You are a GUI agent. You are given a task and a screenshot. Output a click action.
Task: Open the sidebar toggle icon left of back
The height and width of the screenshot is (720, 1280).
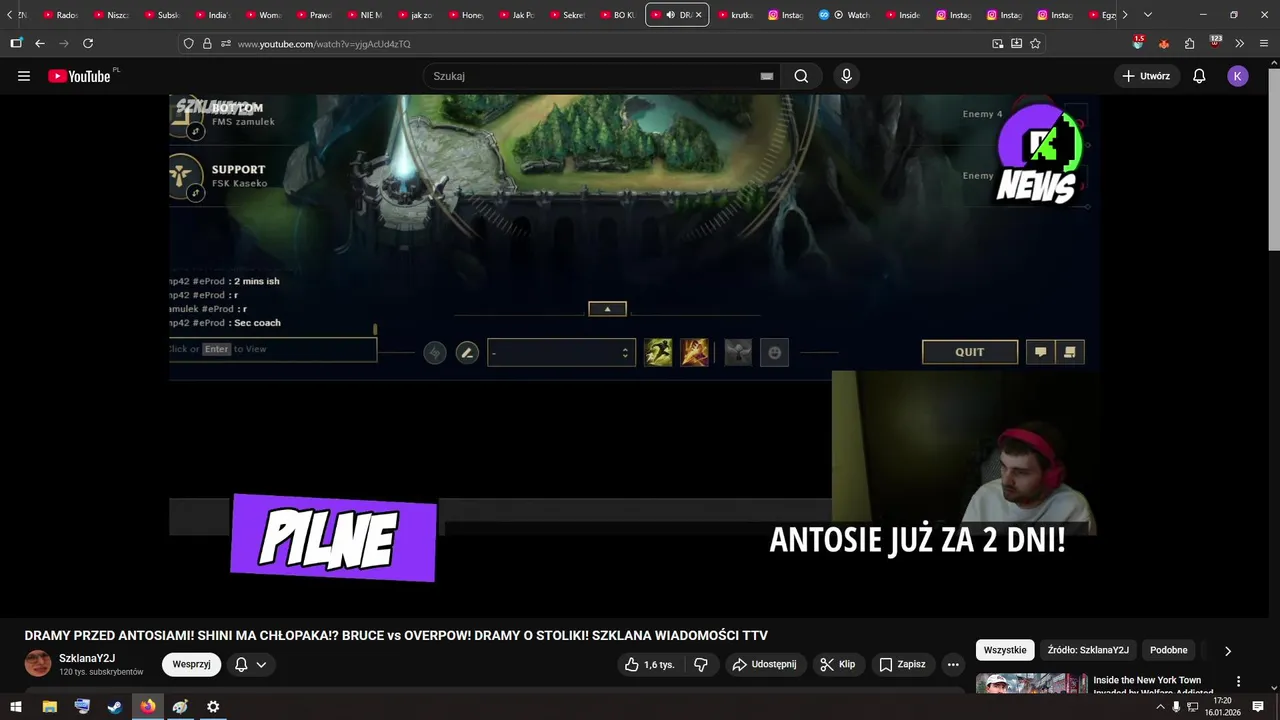click(x=15, y=43)
